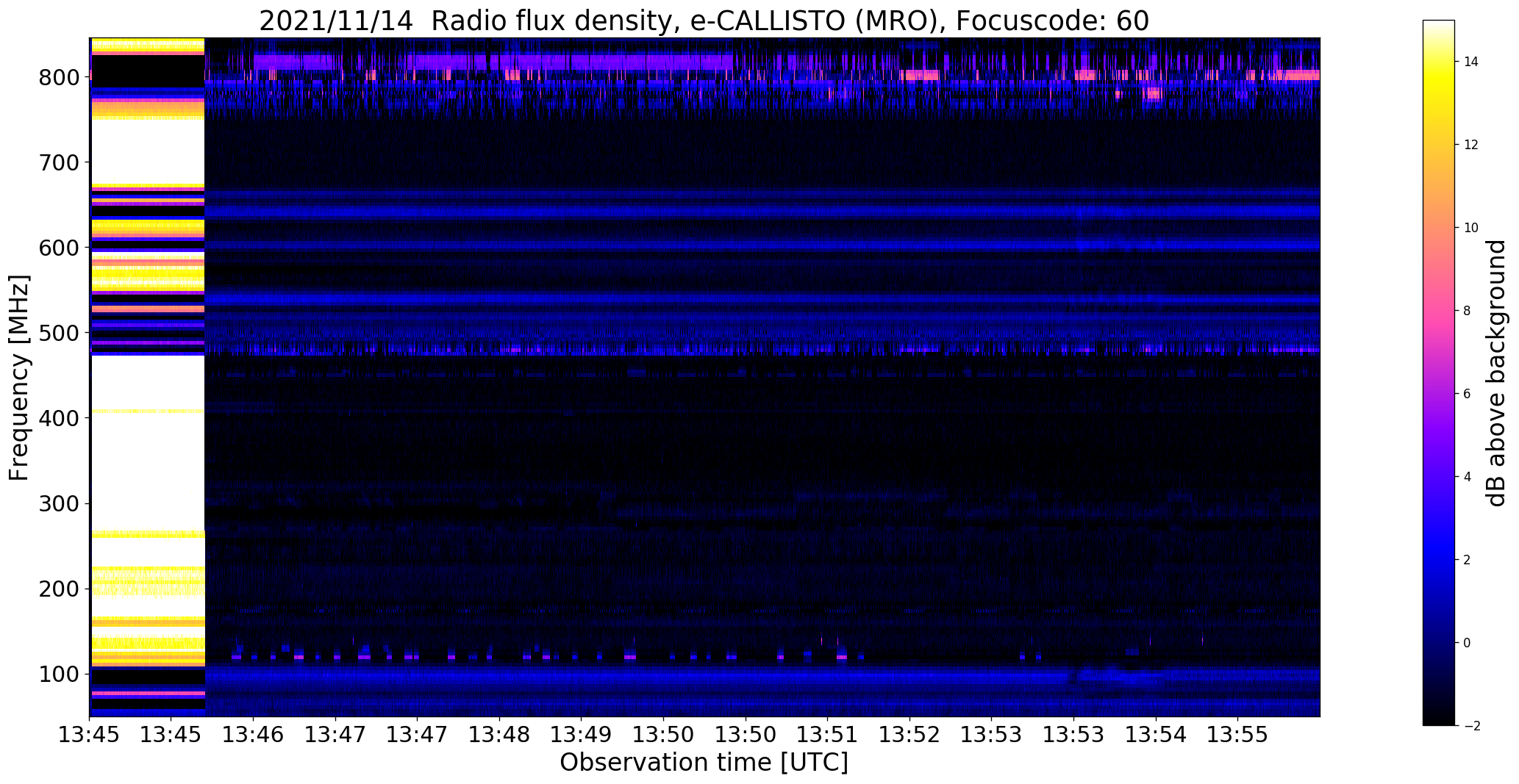Click the 'dB above background' colorbar label
The image size is (1519, 784).
coord(1496,373)
